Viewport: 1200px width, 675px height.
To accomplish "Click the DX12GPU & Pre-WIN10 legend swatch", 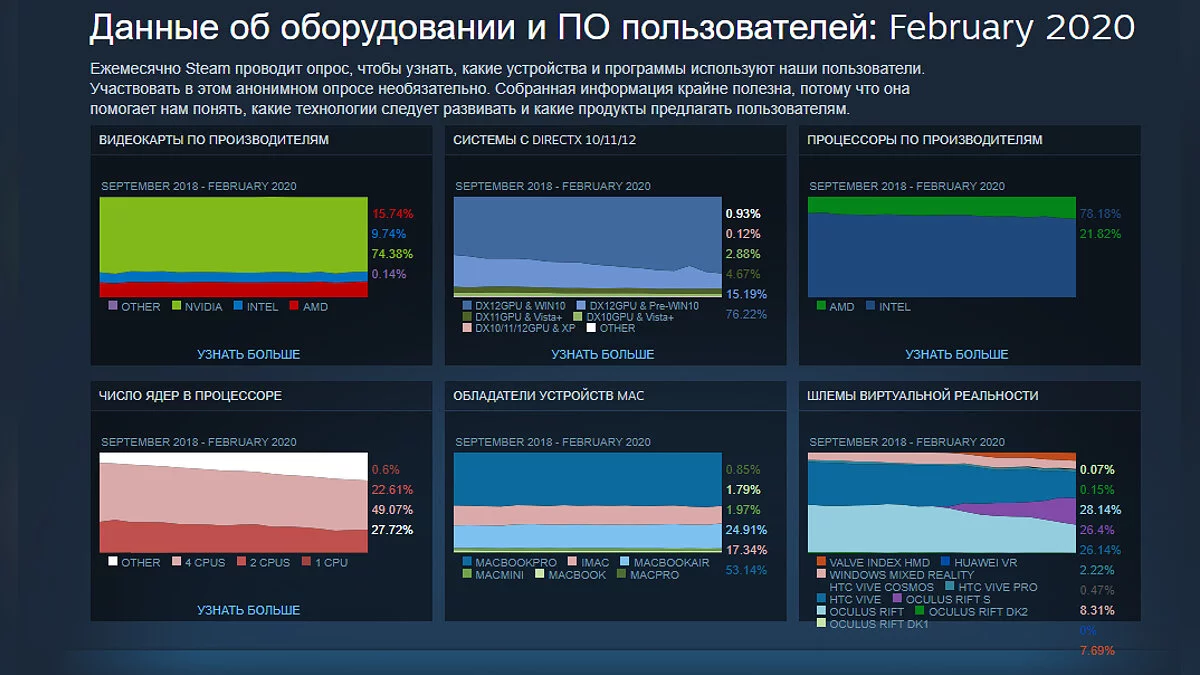I will (x=581, y=305).
